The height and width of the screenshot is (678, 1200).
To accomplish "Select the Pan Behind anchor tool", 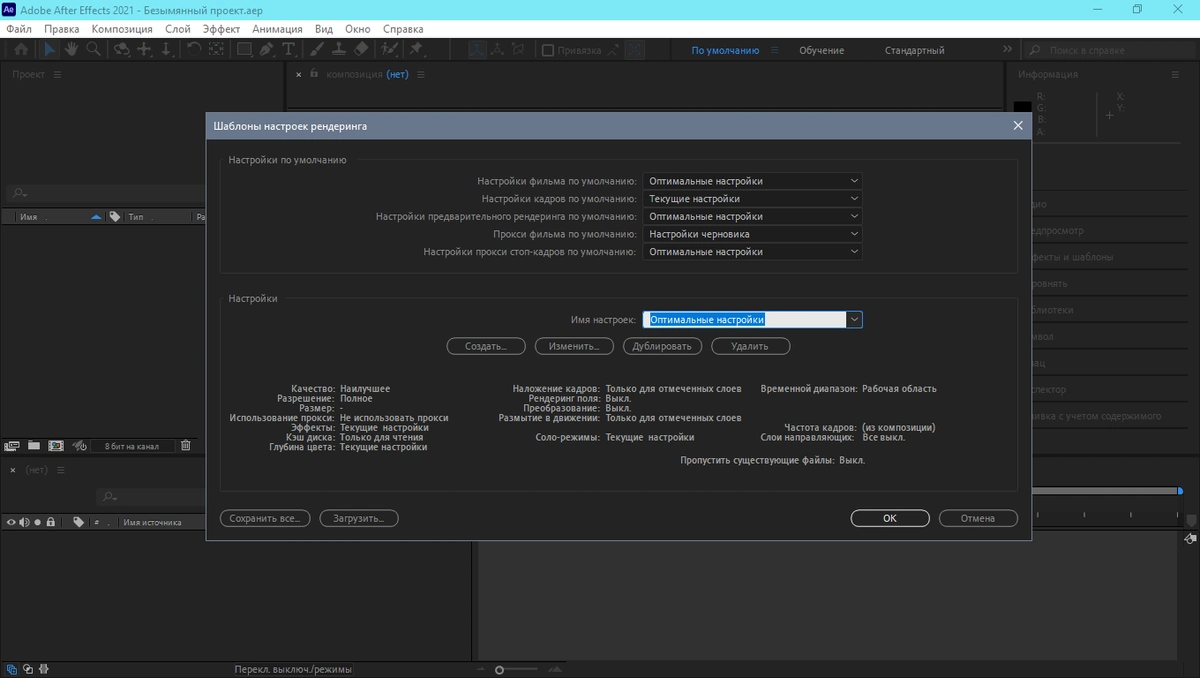I will 216,49.
